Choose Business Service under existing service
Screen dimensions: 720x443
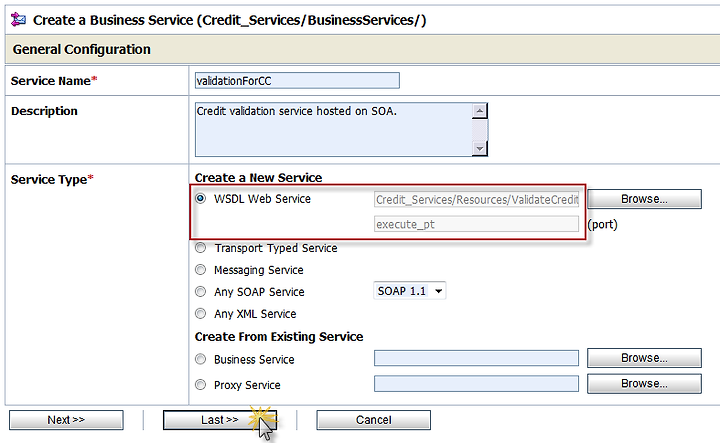(201, 359)
